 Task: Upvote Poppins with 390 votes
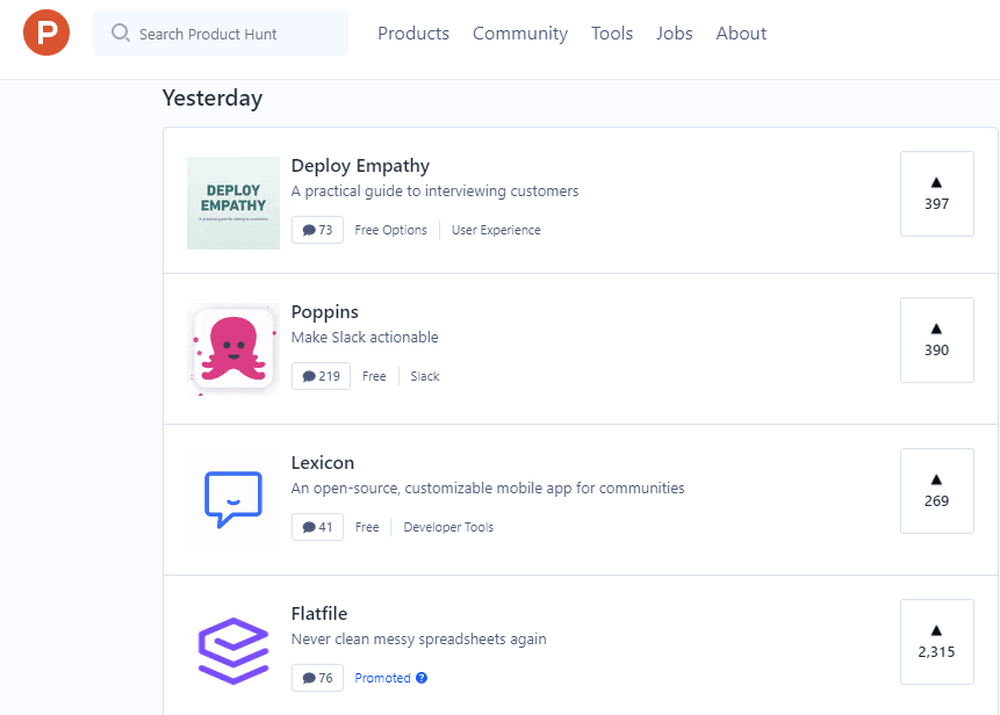click(937, 340)
